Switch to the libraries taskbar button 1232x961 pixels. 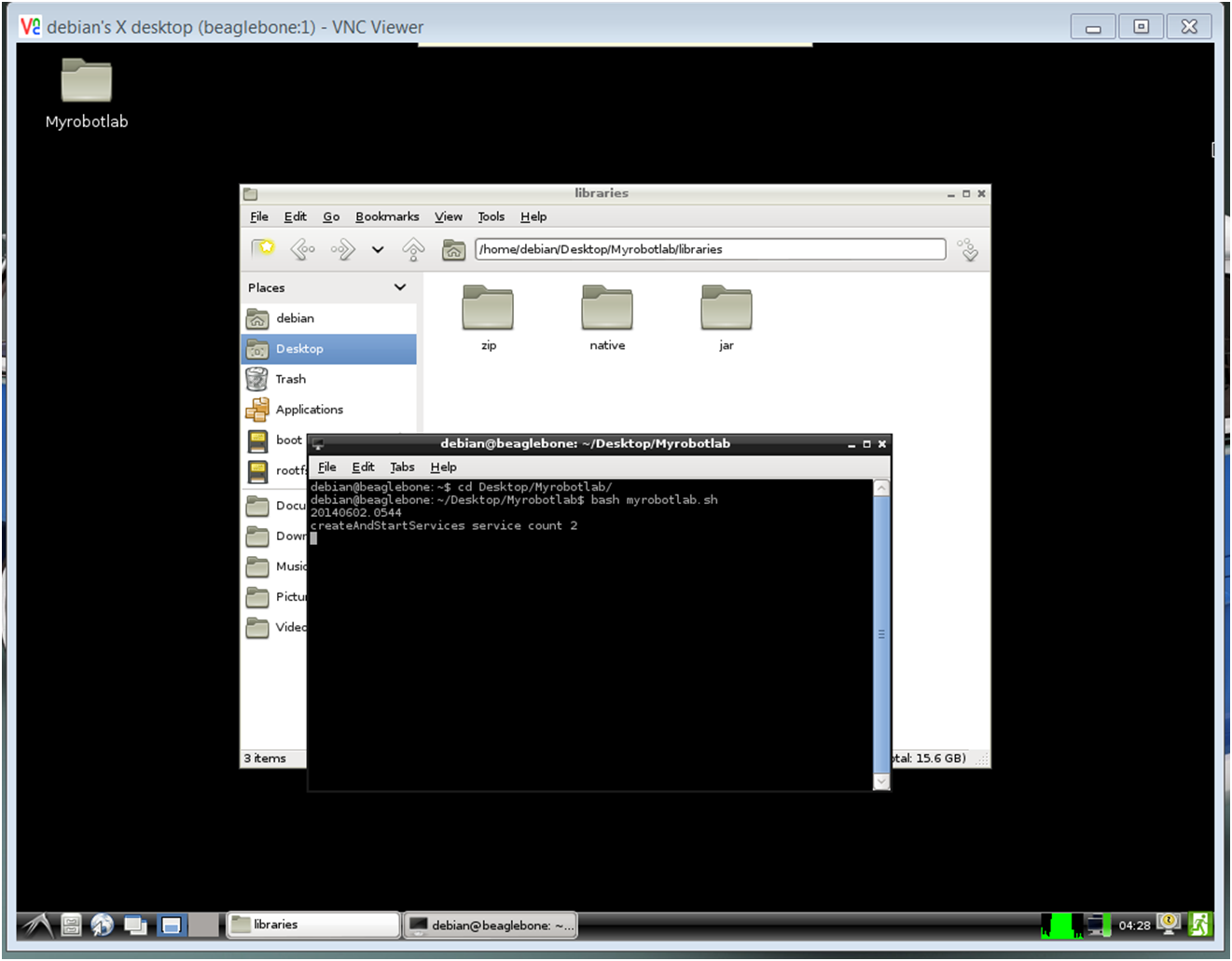click(x=313, y=925)
